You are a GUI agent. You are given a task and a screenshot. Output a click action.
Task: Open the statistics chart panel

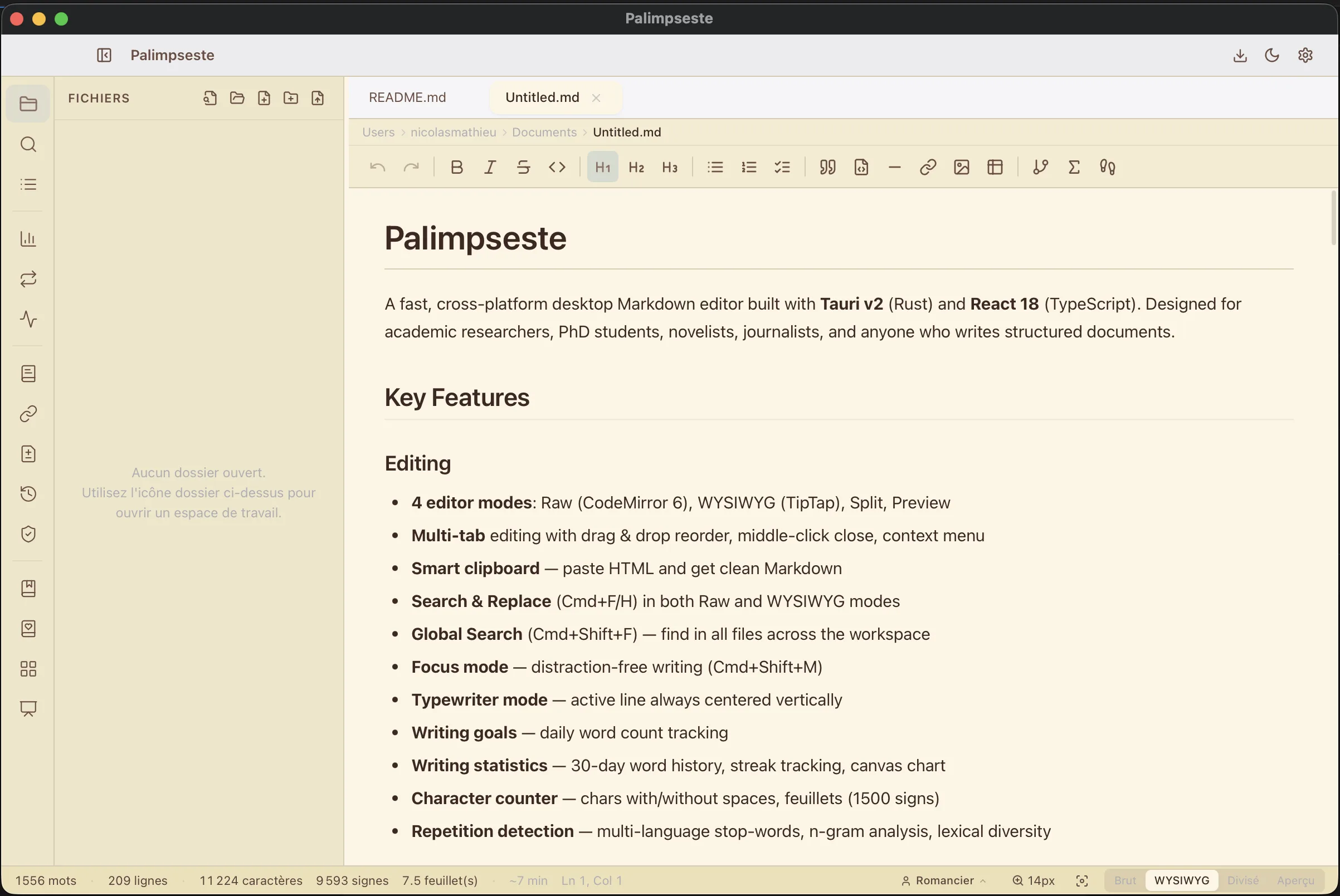point(28,239)
